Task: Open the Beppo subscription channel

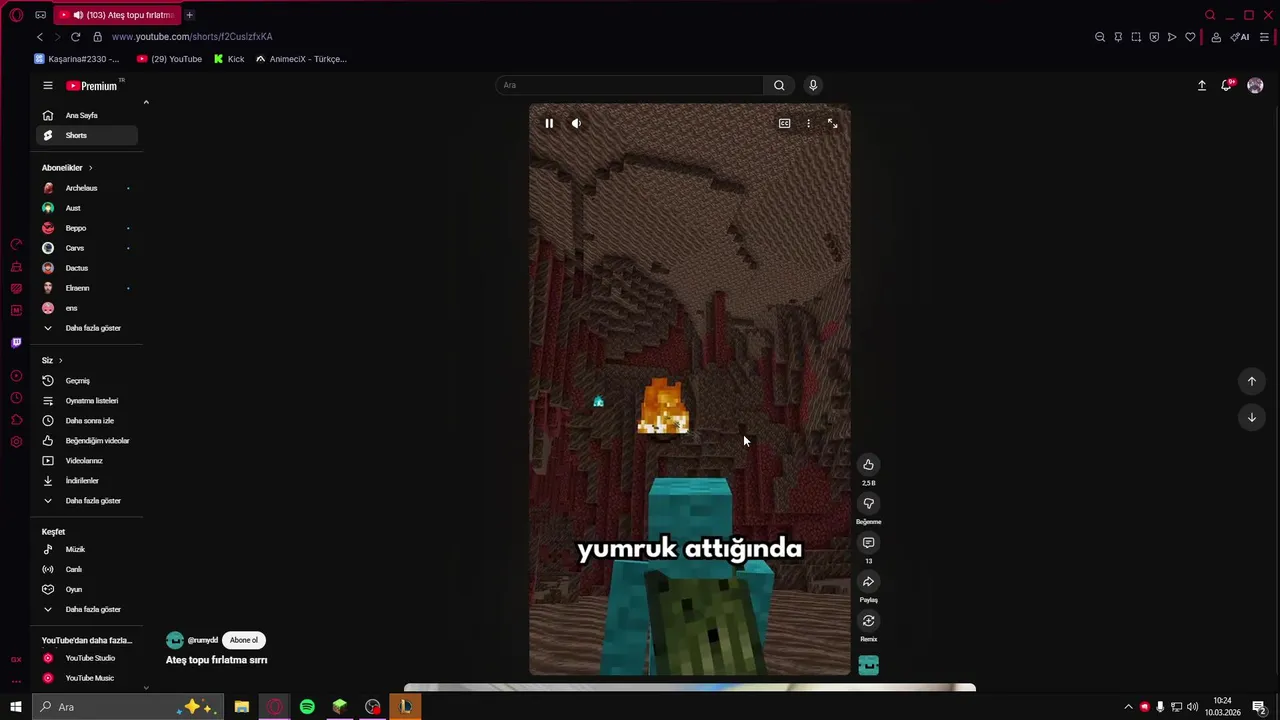Action: (x=87, y=228)
